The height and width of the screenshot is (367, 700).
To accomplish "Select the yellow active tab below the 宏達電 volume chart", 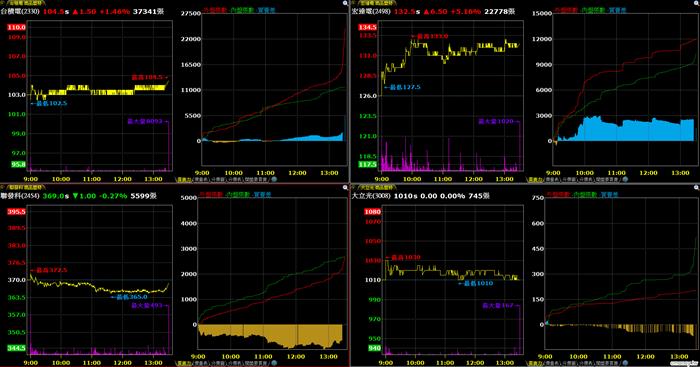I will pos(536,179).
